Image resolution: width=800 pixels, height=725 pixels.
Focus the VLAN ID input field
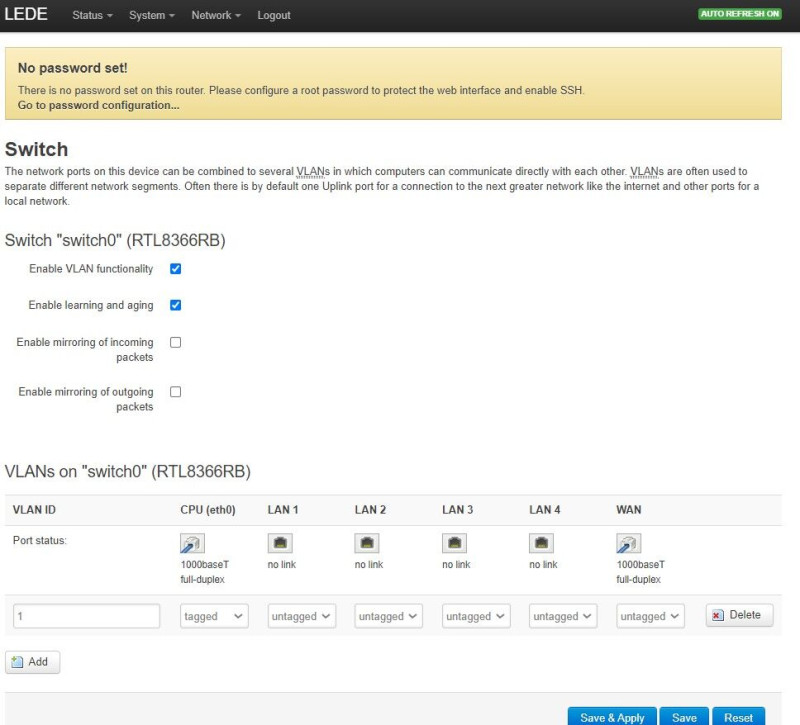point(86,616)
